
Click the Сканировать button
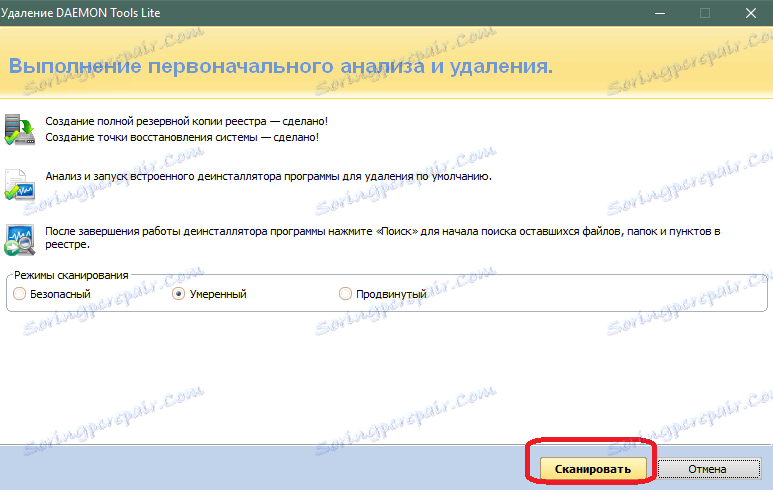point(593,469)
